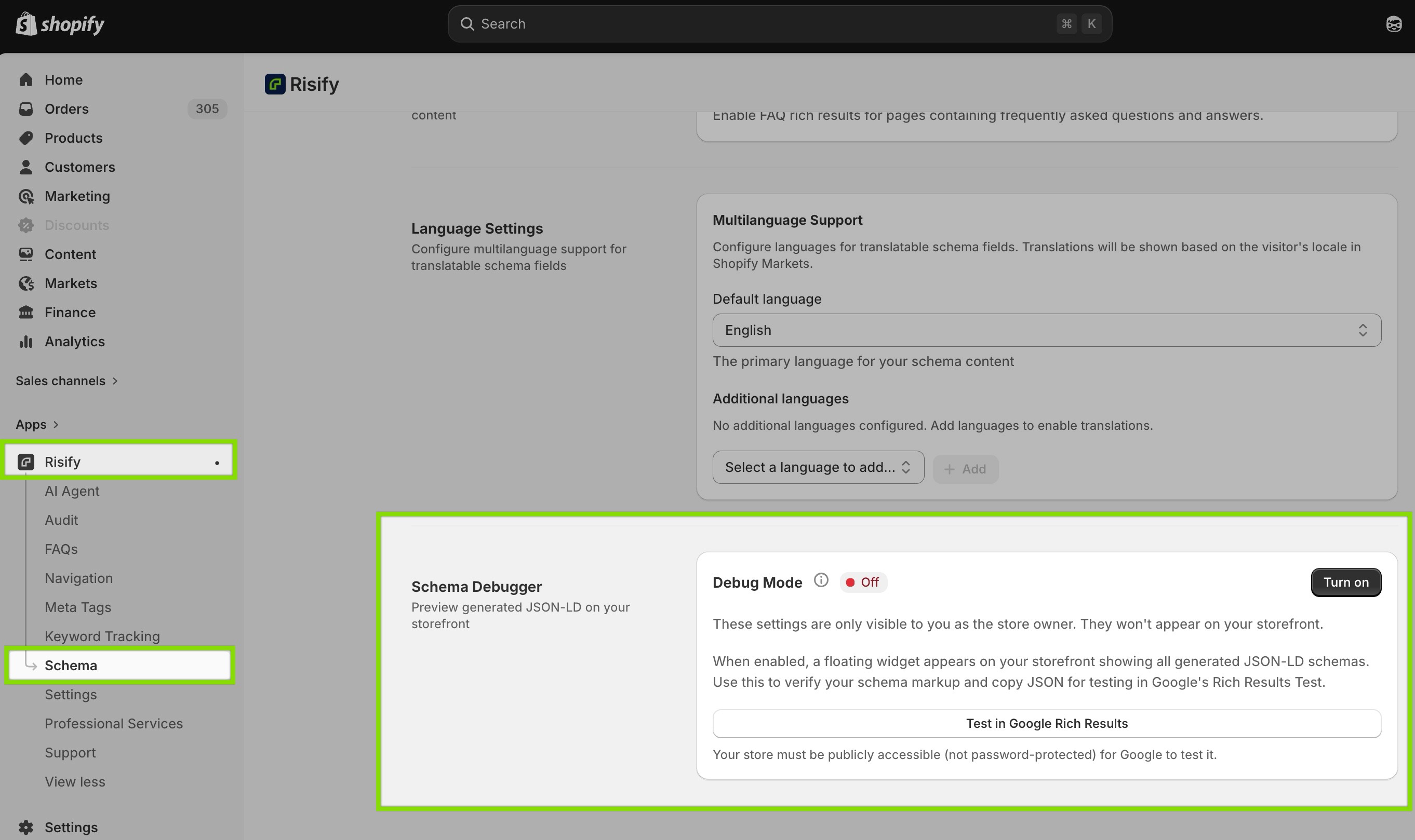Open Risify Meta Tags page

pos(77,607)
